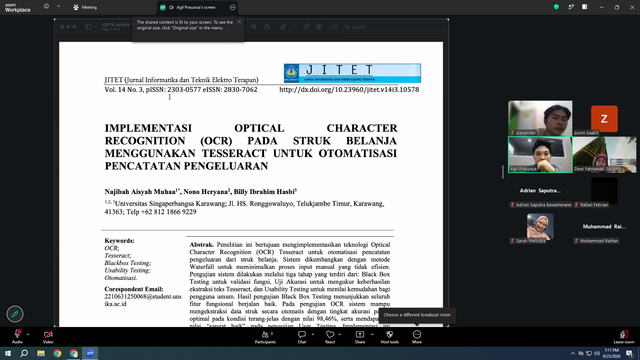
Task: Open File Explorer from taskbar
Action: tap(41, 353)
